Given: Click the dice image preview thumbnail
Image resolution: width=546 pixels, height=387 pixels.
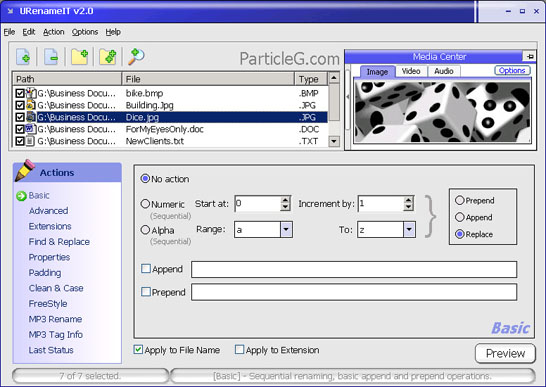Looking at the screenshot, I should 442,112.
